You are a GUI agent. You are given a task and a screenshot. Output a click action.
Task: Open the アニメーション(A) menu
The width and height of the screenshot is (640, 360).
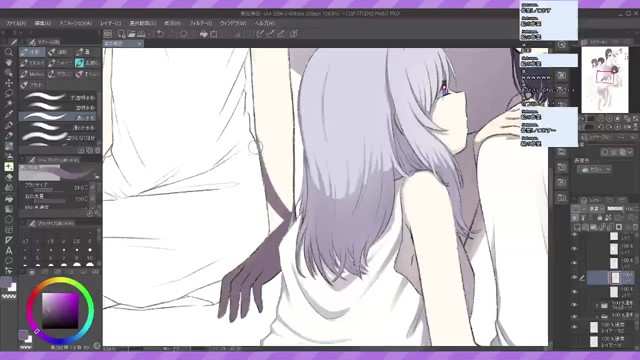click(76, 23)
